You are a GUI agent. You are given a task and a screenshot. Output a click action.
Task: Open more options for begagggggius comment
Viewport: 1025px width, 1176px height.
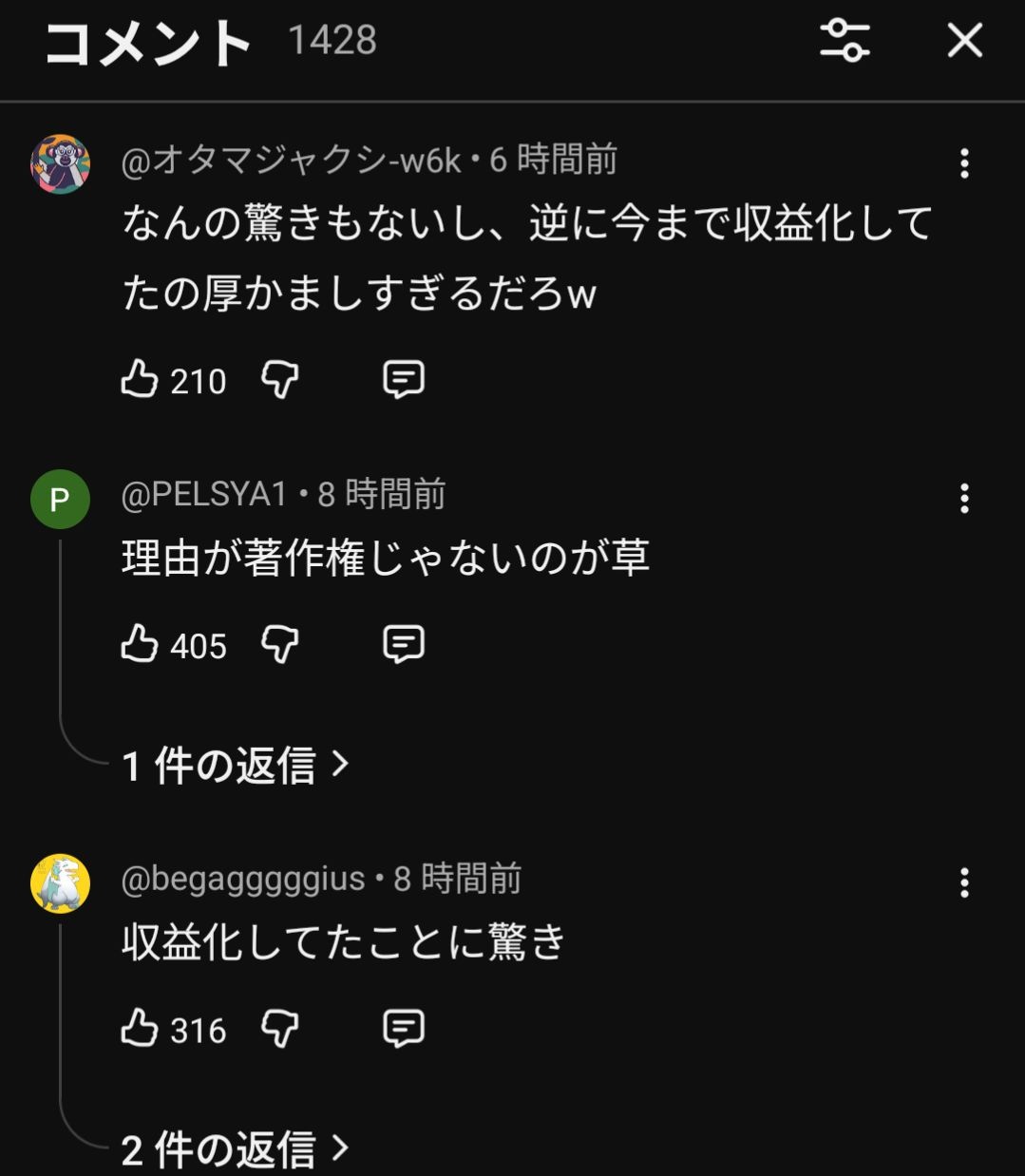(964, 882)
